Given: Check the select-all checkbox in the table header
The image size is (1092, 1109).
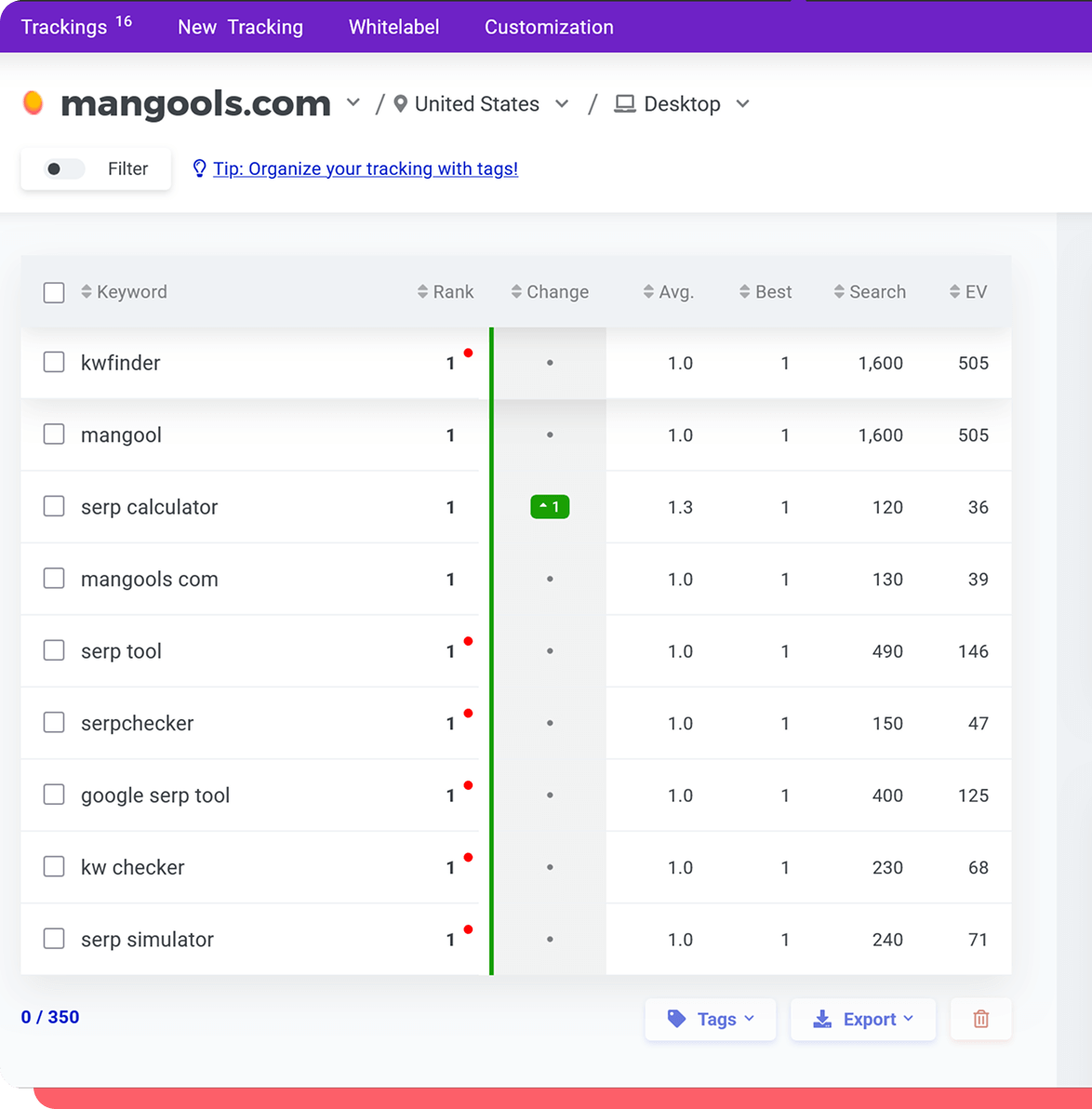Looking at the screenshot, I should pos(54,291).
